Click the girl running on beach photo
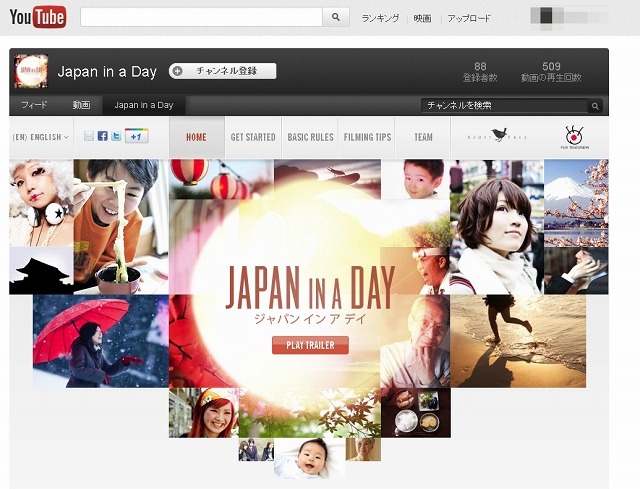This screenshot has height=489, width=640. pos(518,341)
